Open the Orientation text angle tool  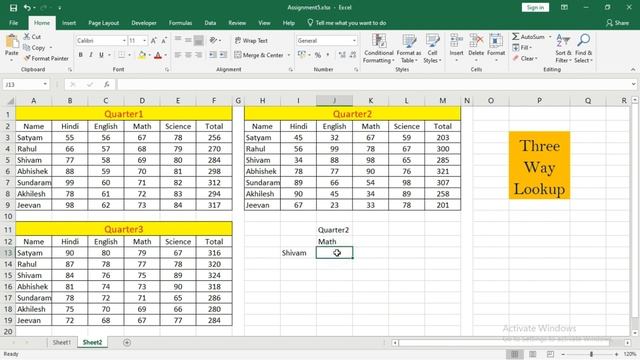coord(214,40)
